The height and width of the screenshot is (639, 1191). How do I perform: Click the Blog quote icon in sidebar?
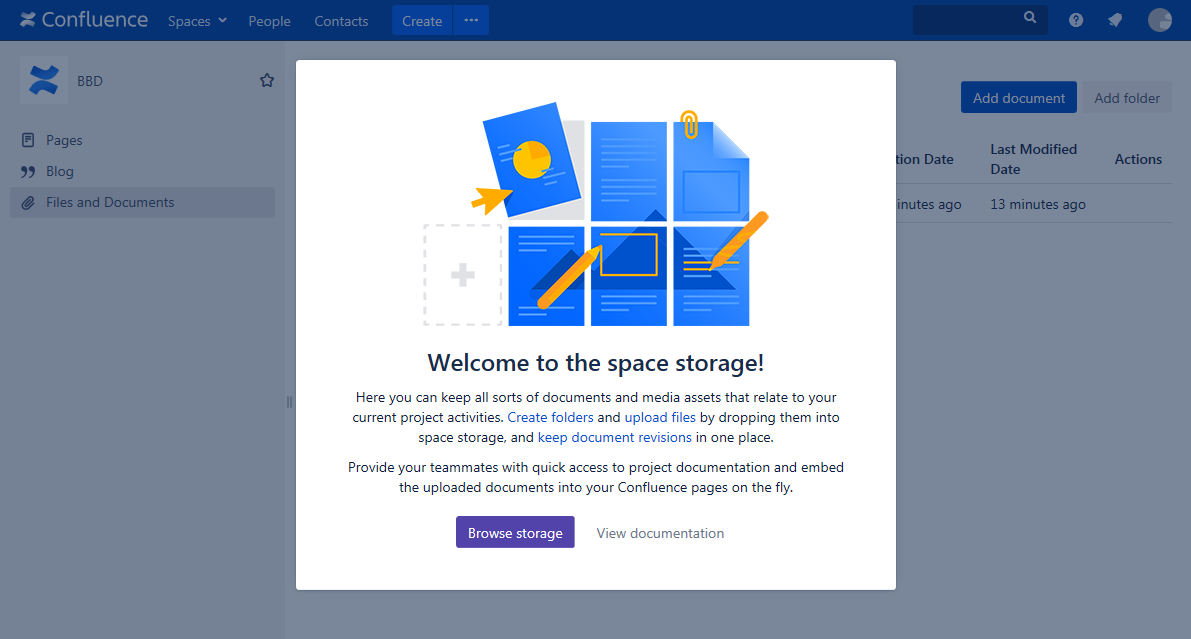[x=28, y=172]
